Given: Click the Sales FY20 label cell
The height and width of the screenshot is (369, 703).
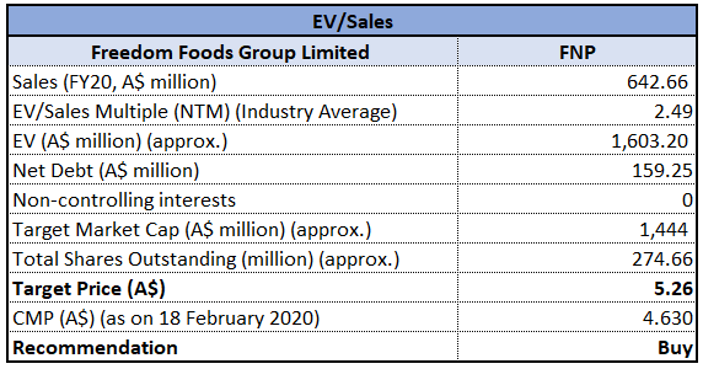Looking at the screenshot, I should [233, 81].
